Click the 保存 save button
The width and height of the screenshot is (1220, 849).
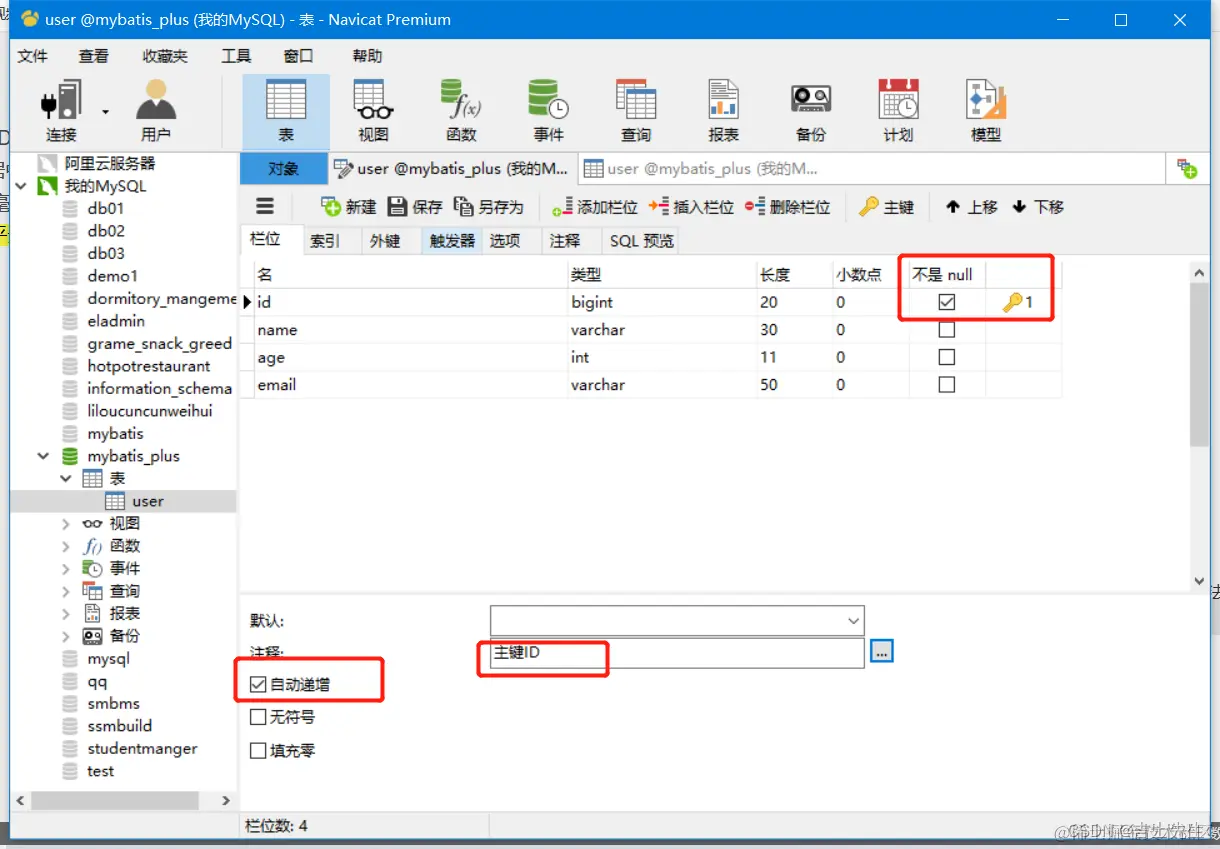pyautogui.click(x=415, y=207)
